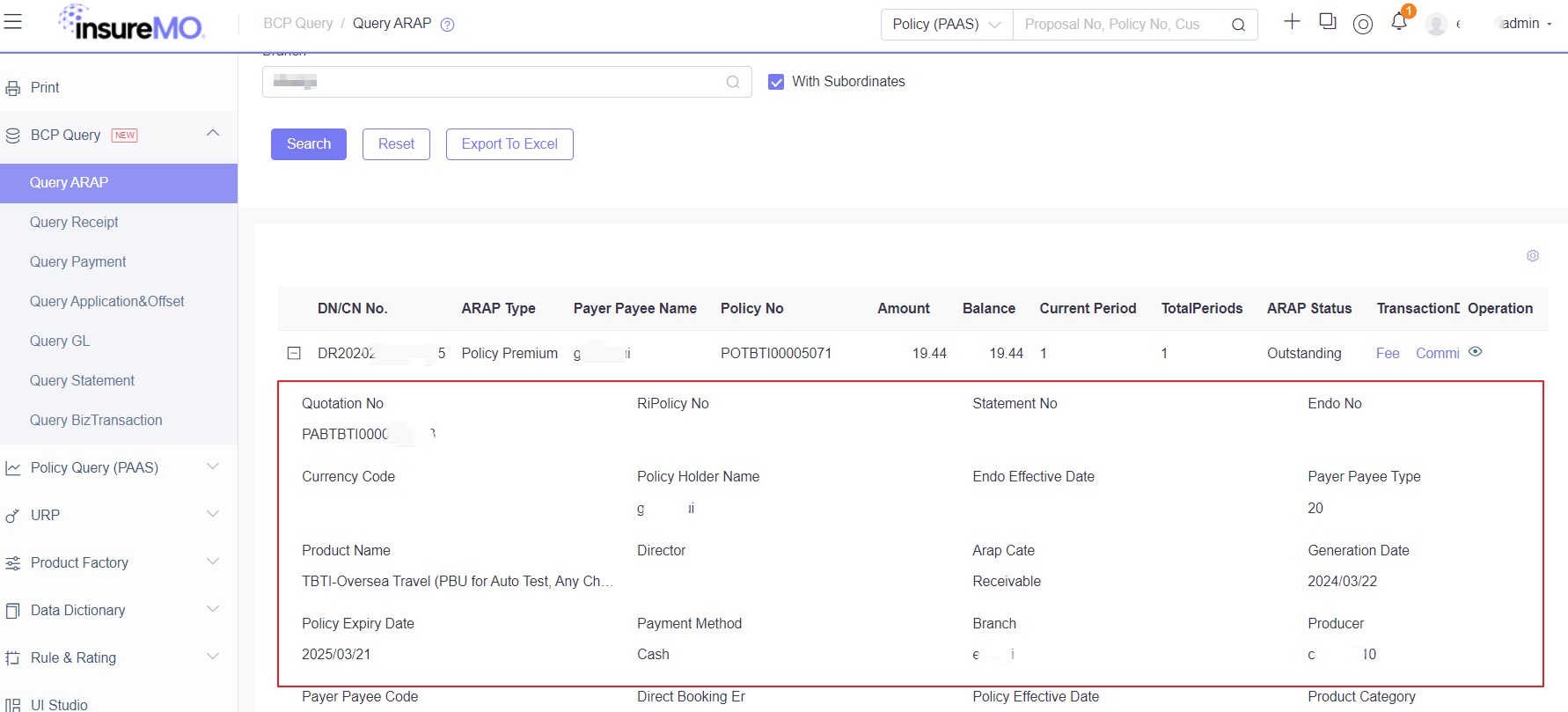1568x712 pixels.
Task: Click the plus icon in the header
Action: (x=1292, y=21)
